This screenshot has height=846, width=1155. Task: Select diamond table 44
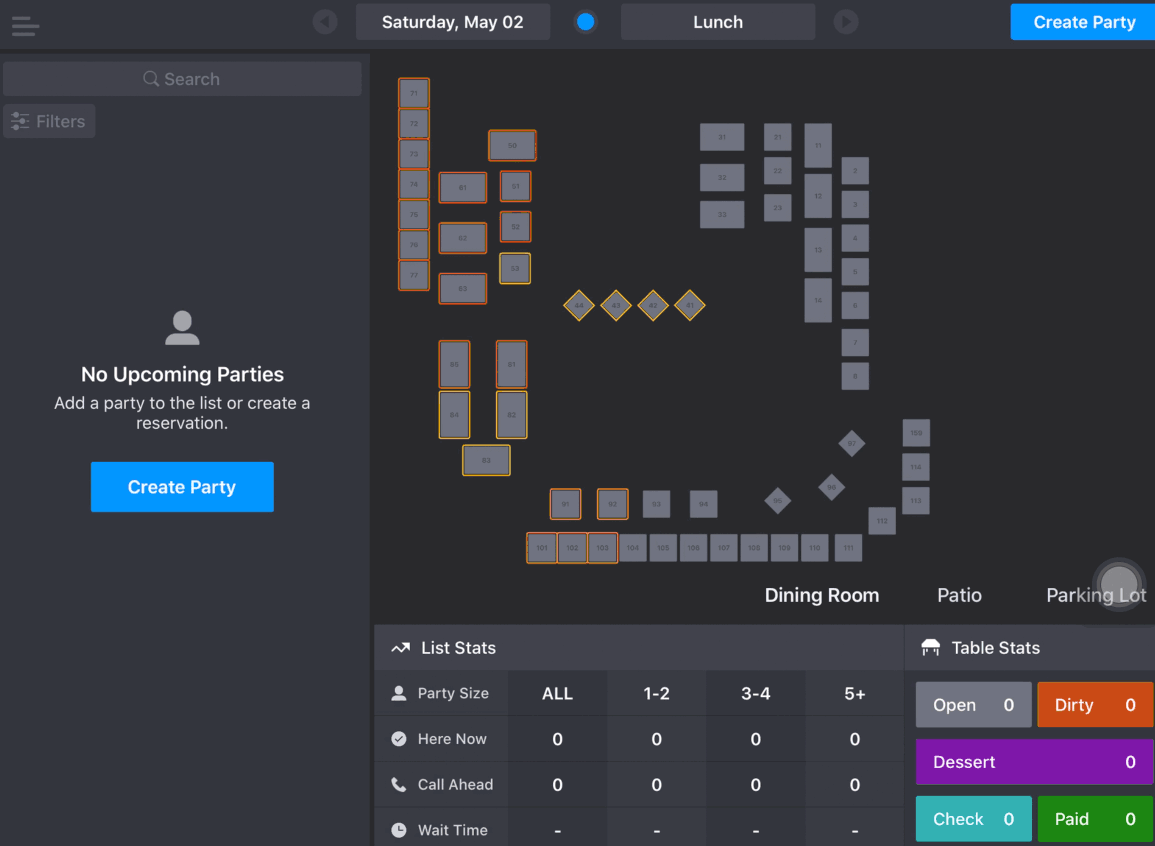(579, 306)
